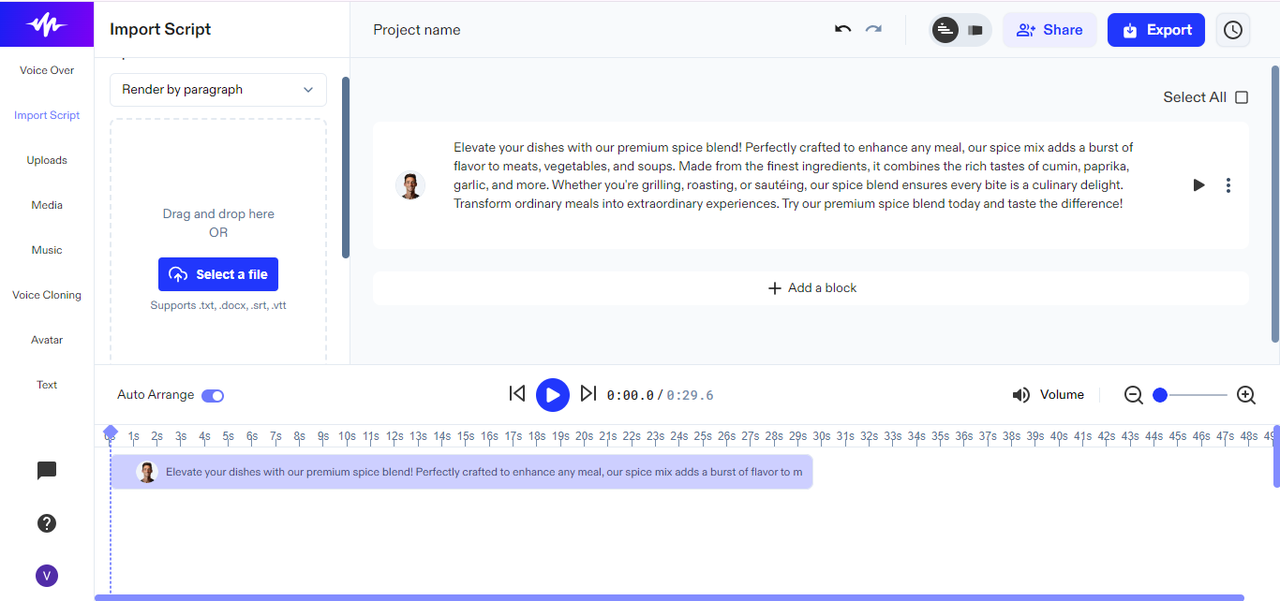Open the script block three-dot menu
This screenshot has height=601, width=1280.
(1229, 185)
